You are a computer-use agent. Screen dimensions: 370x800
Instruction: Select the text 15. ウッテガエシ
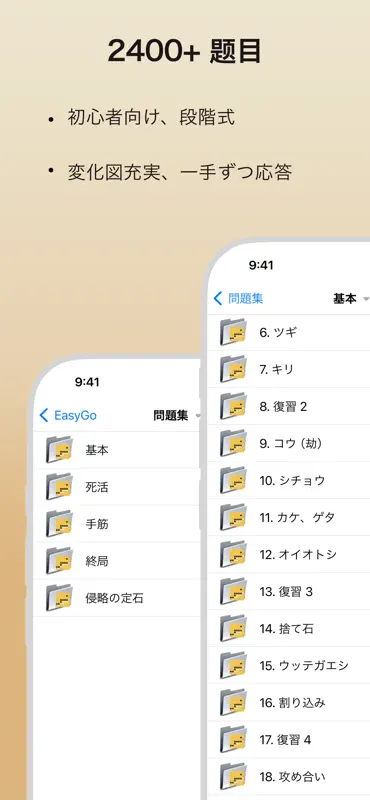point(304,665)
